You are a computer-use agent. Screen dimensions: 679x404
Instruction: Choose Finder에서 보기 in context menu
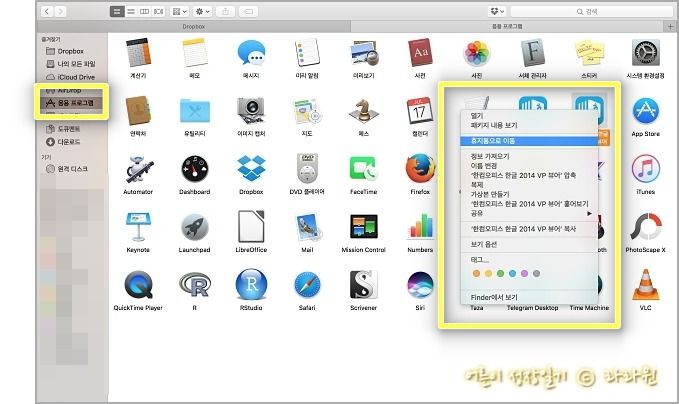pos(494,297)
